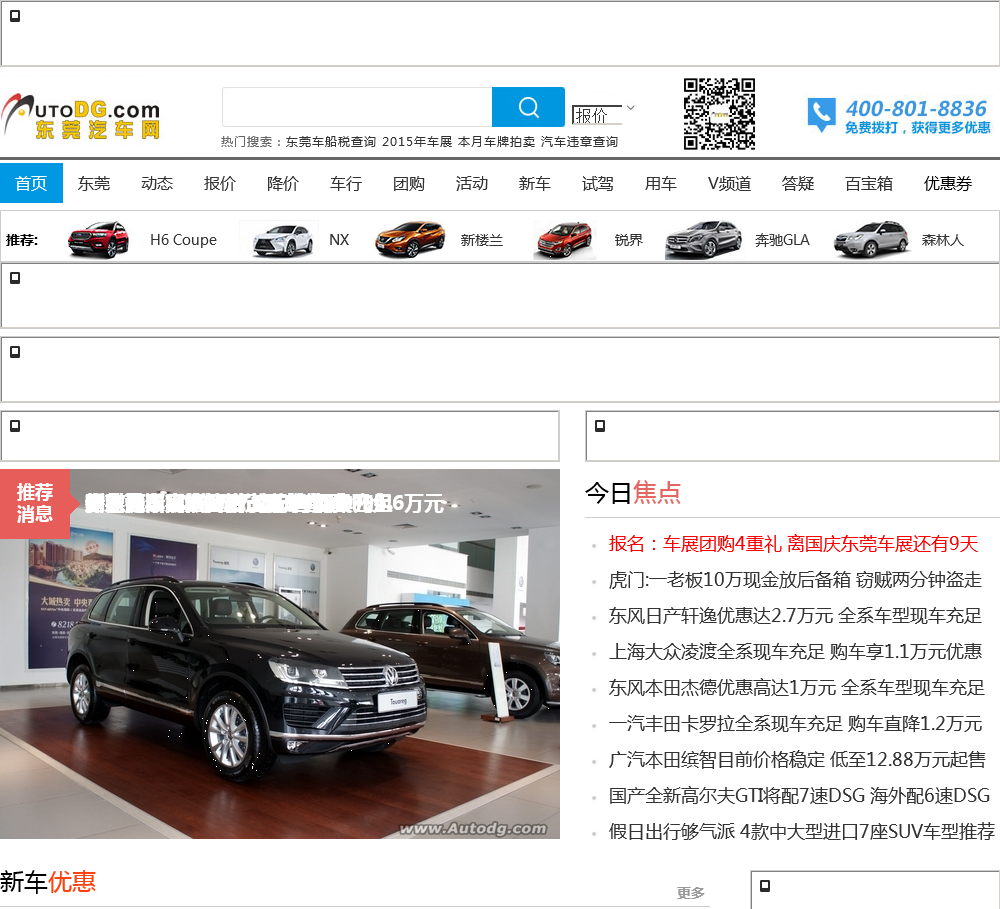Image resolution: width=1000 pixels, height=909 pixels.
Task: Open the 森林人 recommended link
Action: point(943,240)
